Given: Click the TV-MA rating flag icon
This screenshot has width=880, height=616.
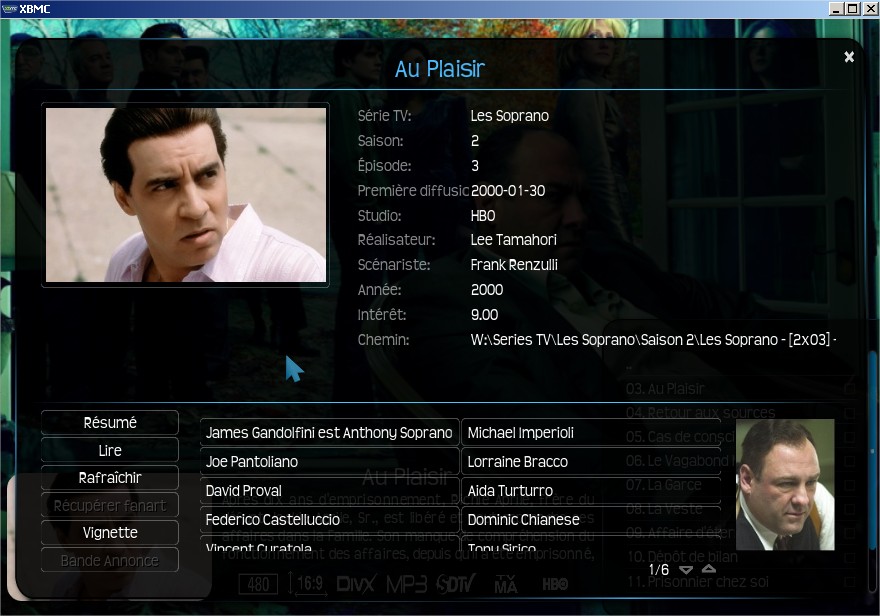Looking at the screenshot, I should (506, 585).
